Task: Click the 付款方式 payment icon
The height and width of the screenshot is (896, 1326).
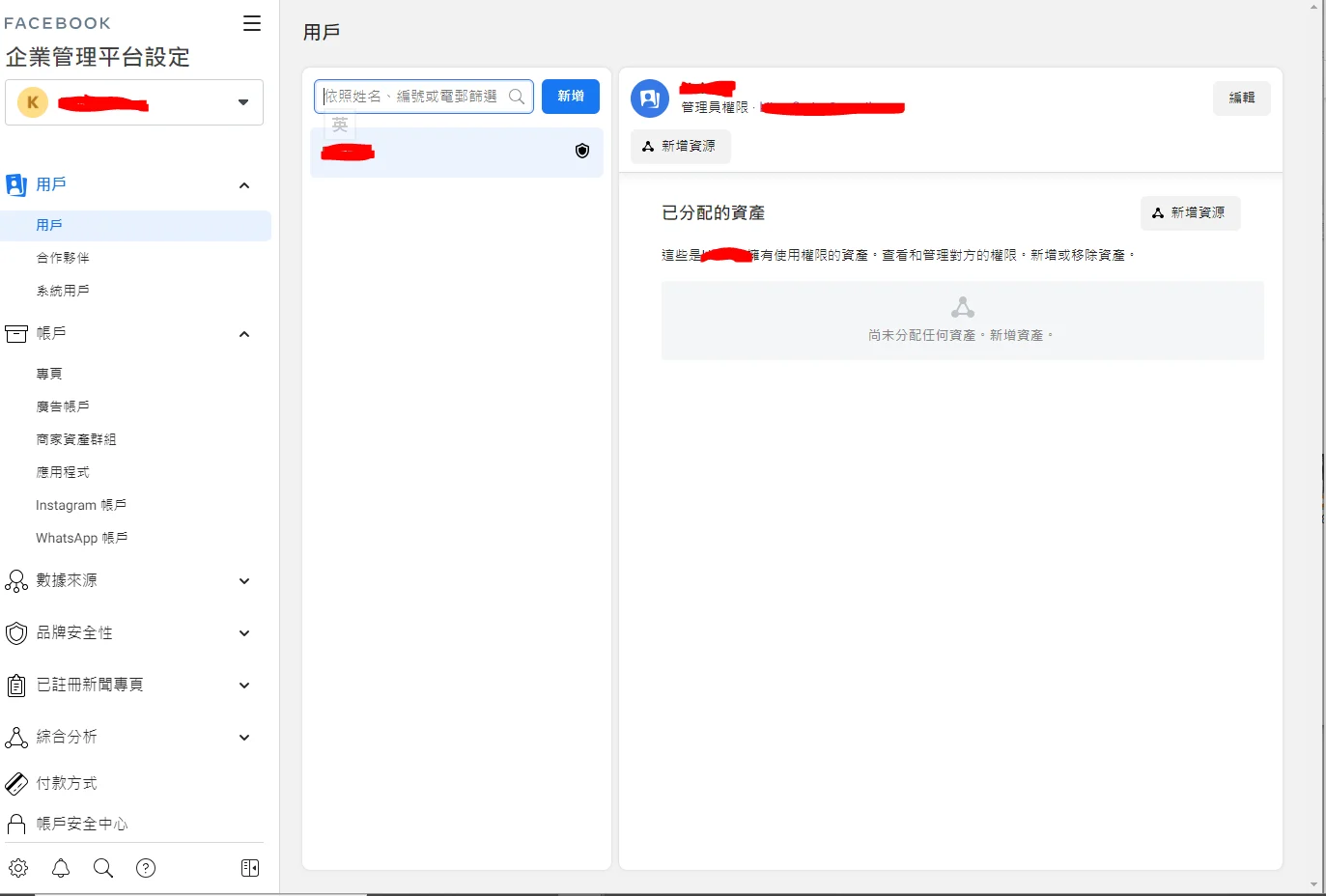Action: (16, 783)
